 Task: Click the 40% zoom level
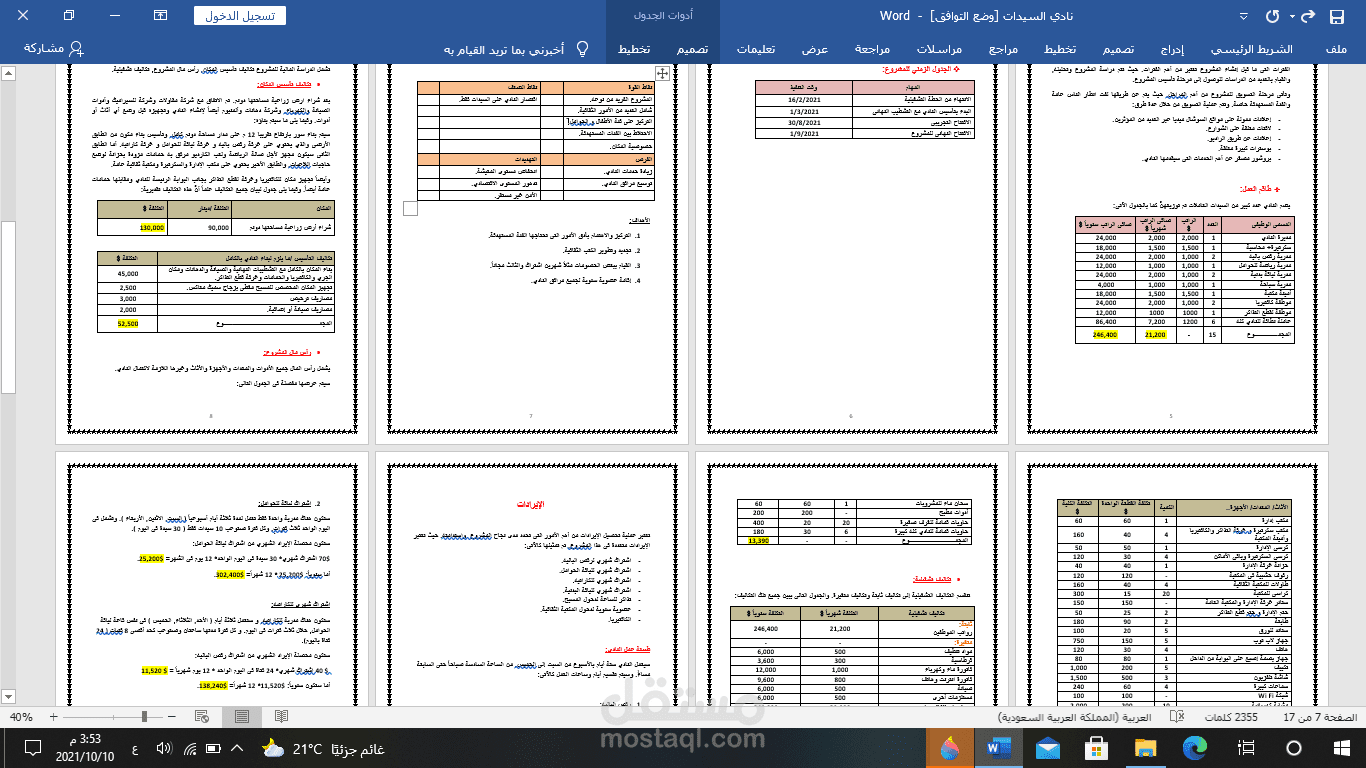(x=22, y=717)
